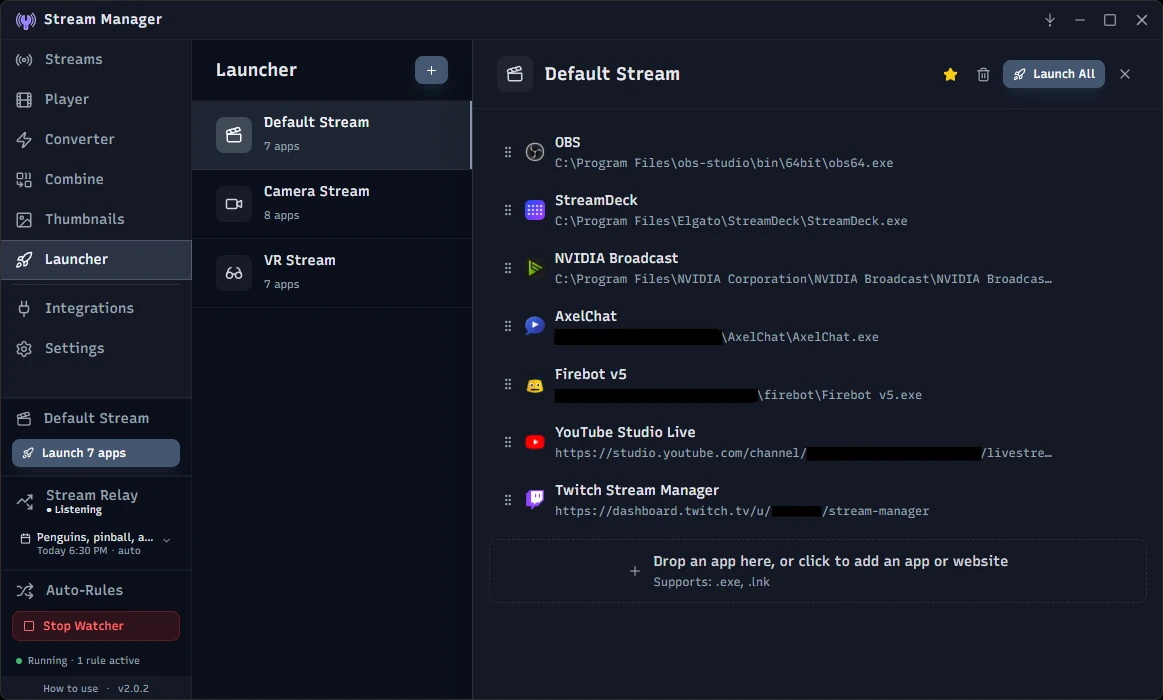The height and width of the screenshot is (700, 1163).
Task: Open the Player section
Action: (96, 99)
